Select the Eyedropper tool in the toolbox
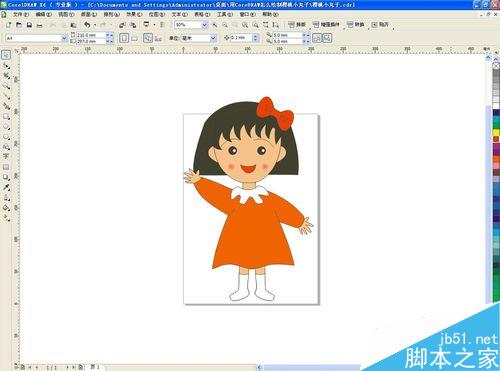 coord(6,187)
